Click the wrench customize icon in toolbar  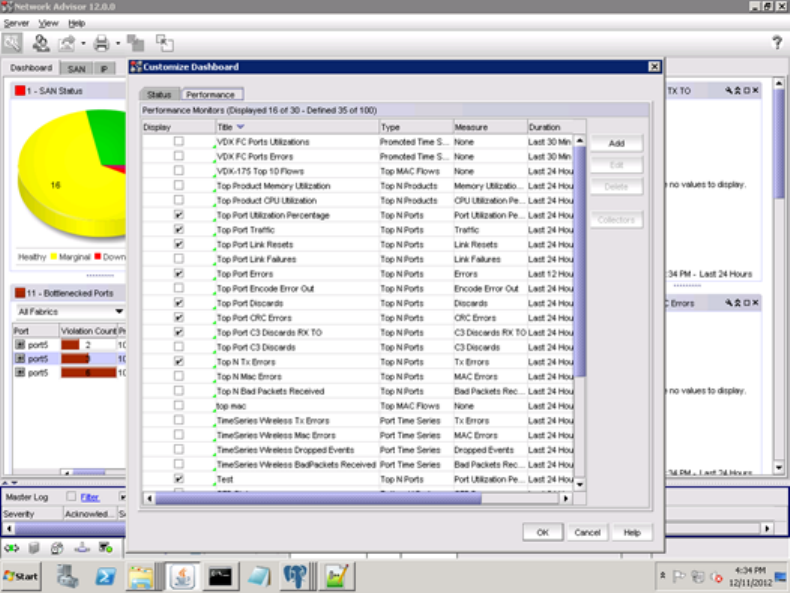coord(12,43)
